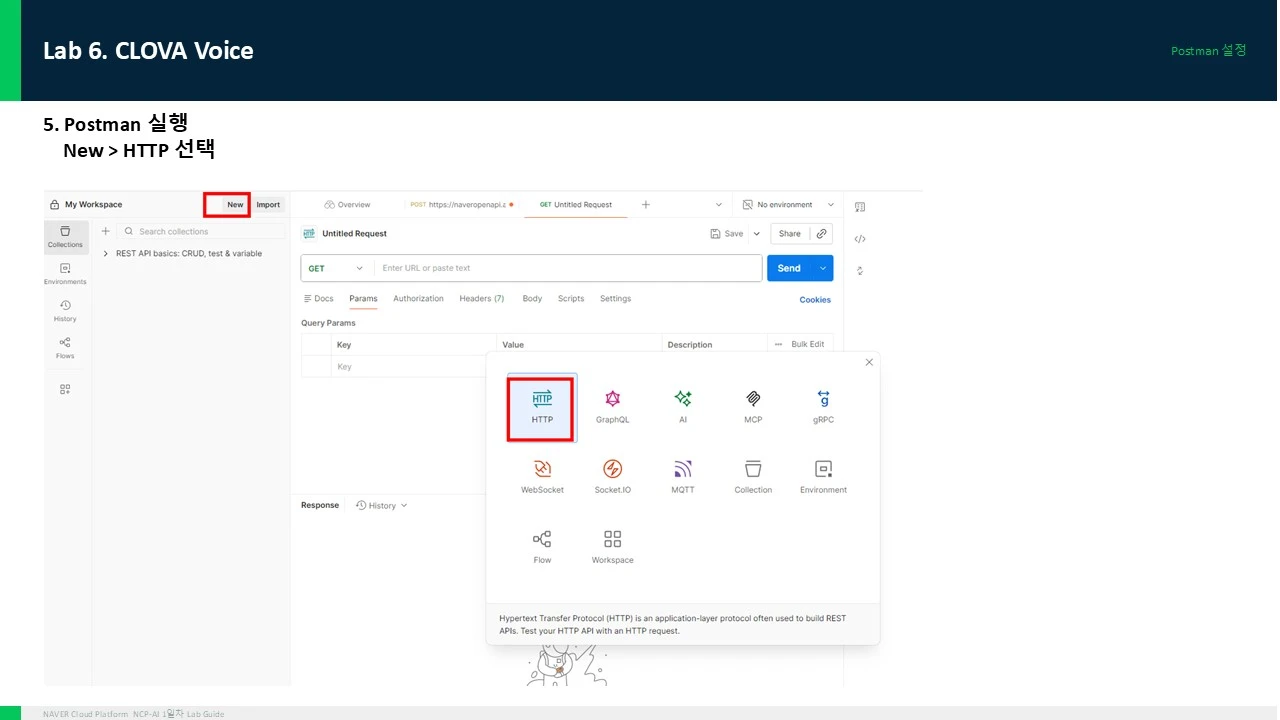Click the New button
Viewport: 1280px width, 720px height.
(235, 205)
